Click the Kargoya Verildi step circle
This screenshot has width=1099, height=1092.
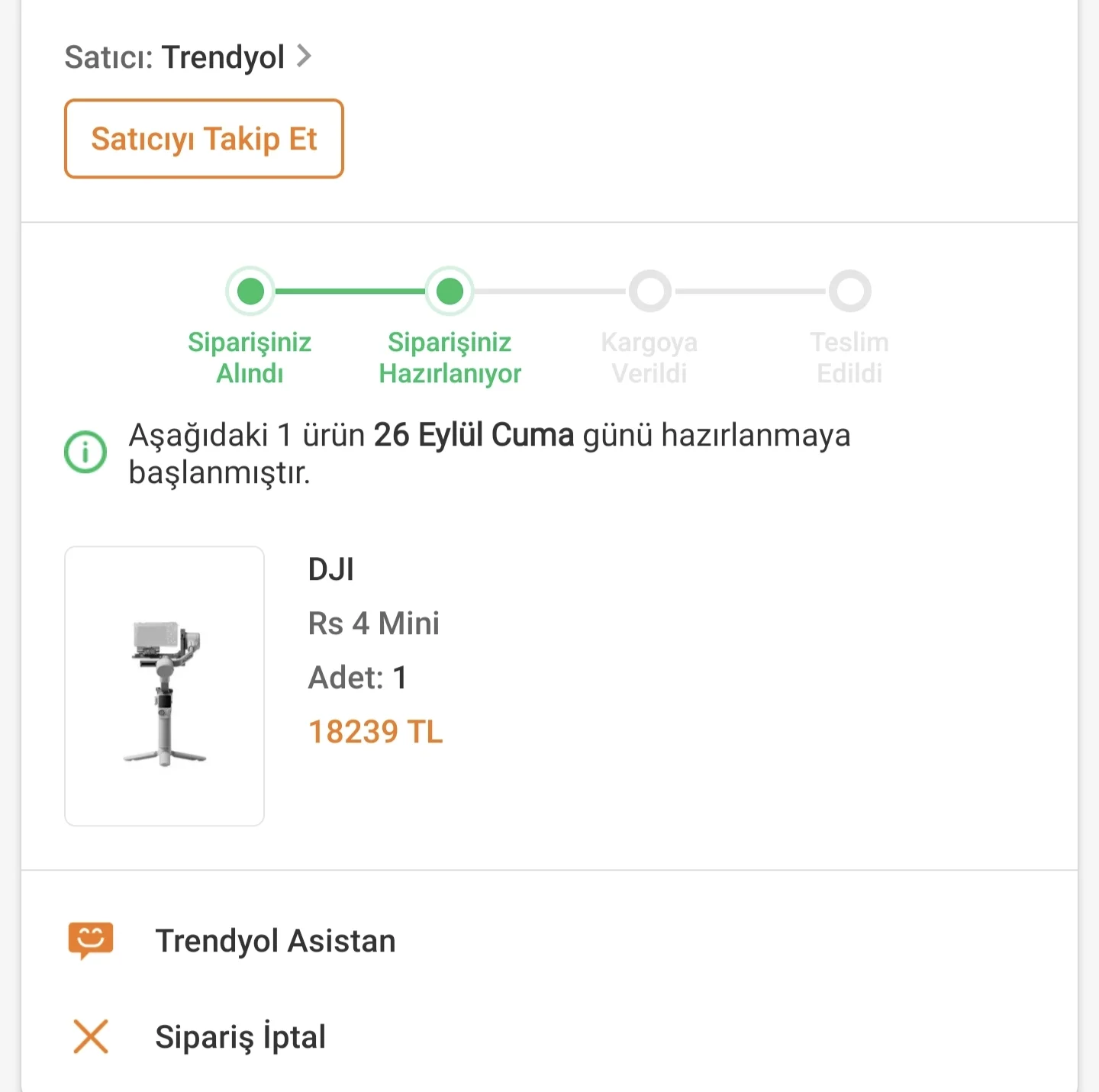(649, 291)
